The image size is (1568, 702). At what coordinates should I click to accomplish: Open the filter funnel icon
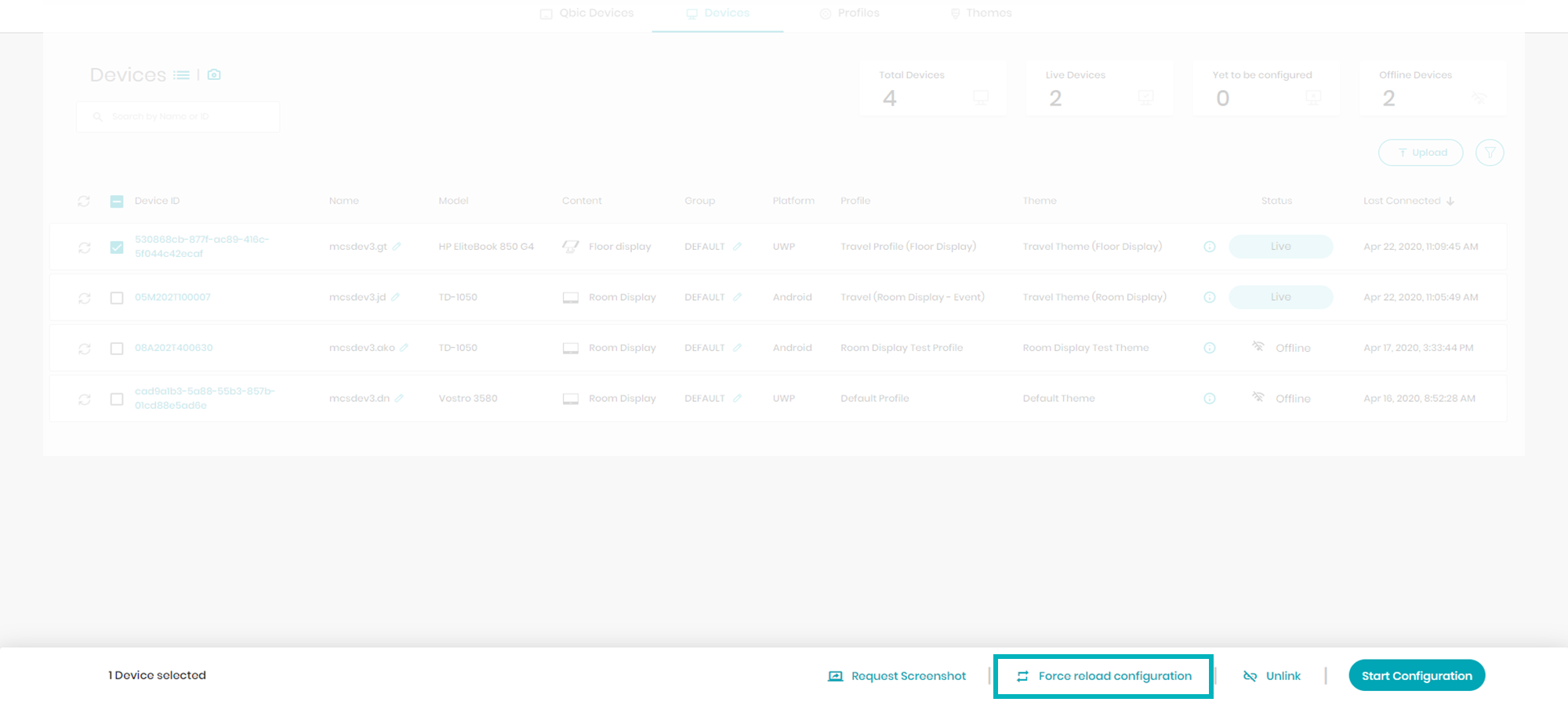(1490, 153)
